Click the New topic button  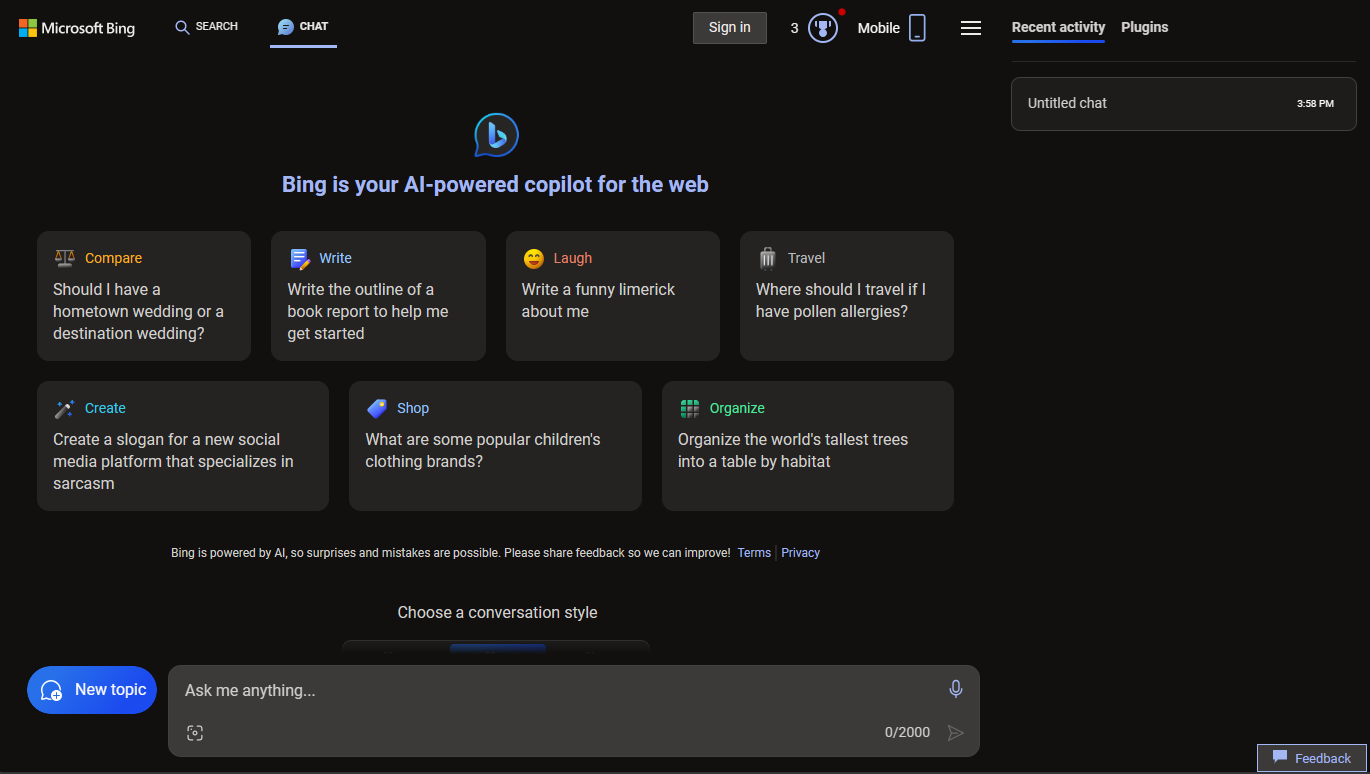point(92,690)
